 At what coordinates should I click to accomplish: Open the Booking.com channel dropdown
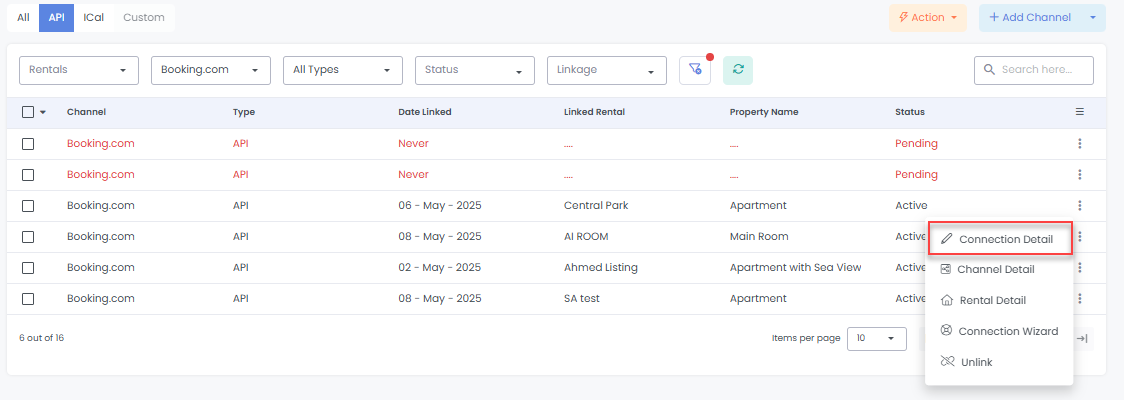tap(211, 70)
